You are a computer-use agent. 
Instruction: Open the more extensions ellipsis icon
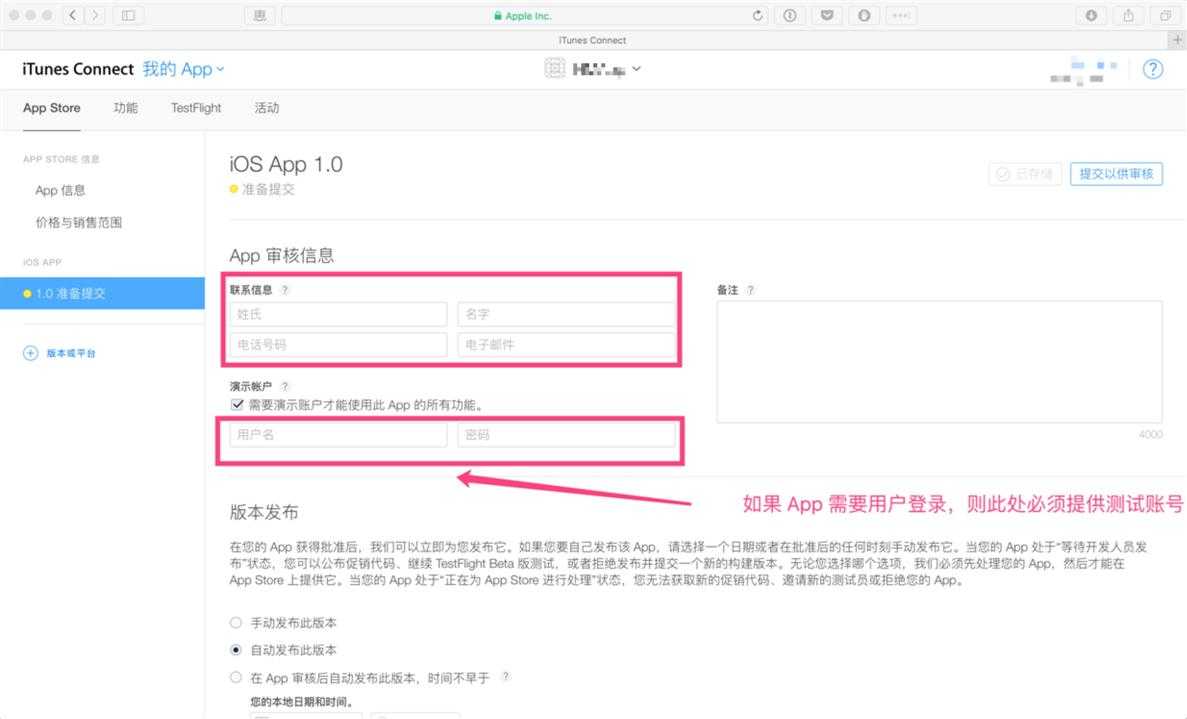[x=901, y=15]
